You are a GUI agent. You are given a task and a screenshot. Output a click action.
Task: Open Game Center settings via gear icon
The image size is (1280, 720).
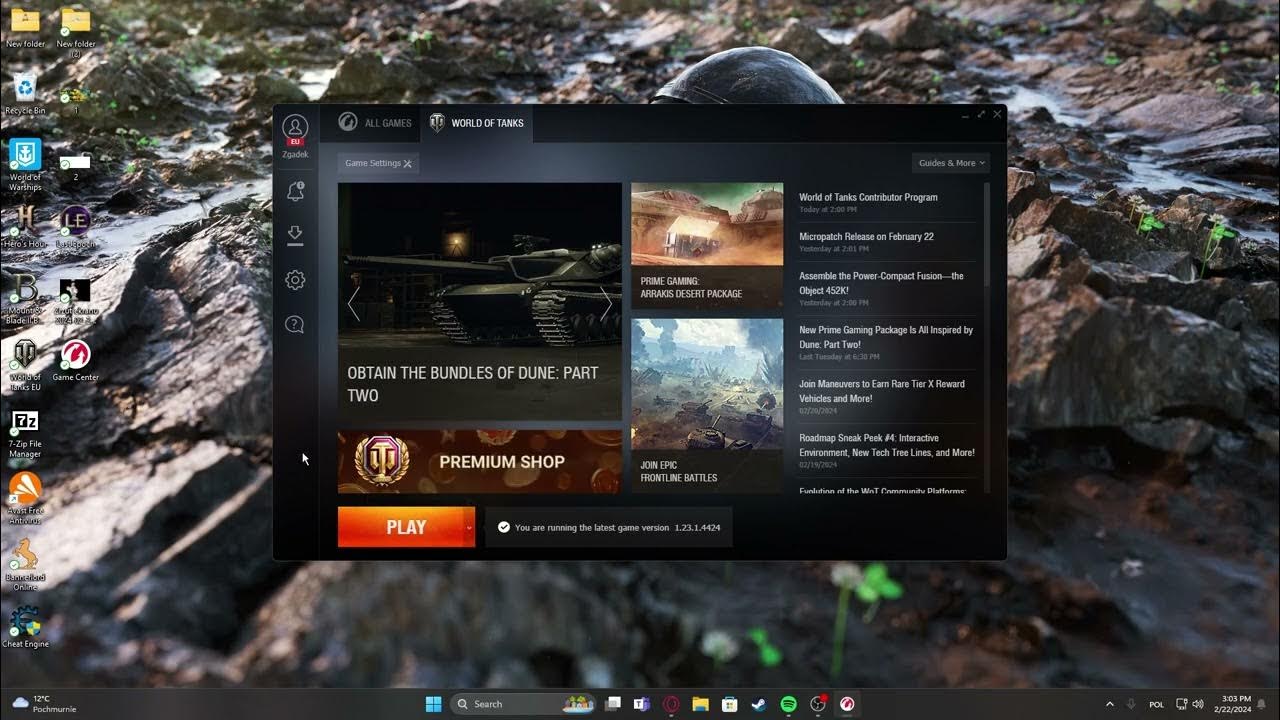tap(295, 279)
